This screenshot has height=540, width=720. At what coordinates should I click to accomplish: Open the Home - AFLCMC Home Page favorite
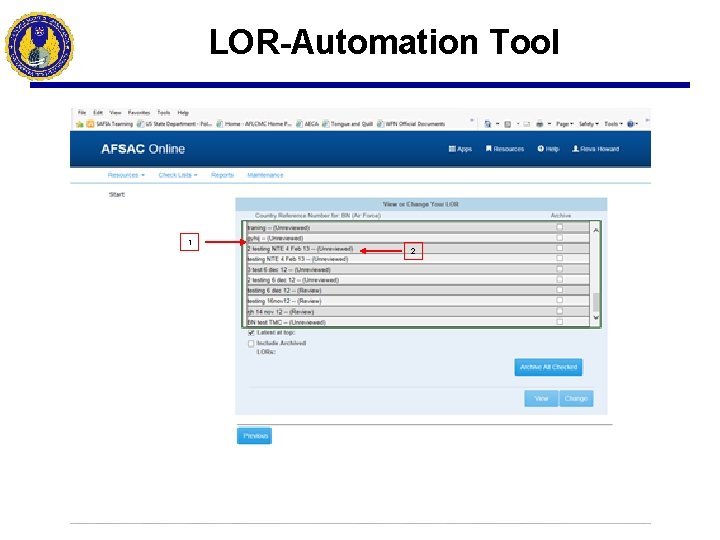254,124
